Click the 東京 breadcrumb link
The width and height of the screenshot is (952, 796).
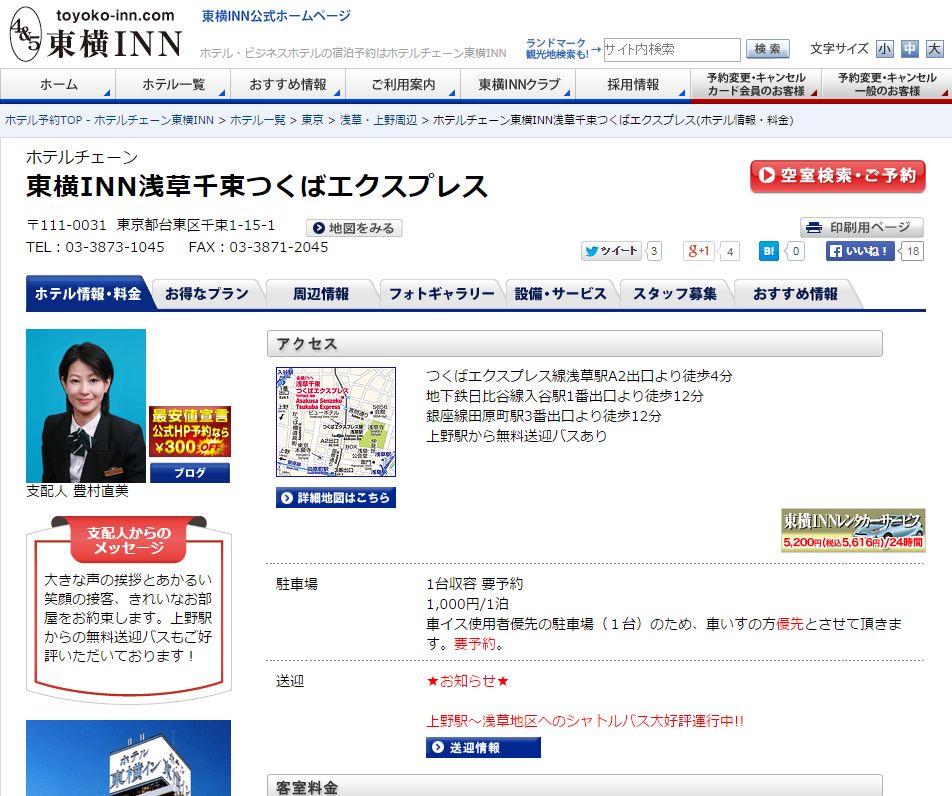[x=313, y=120]
